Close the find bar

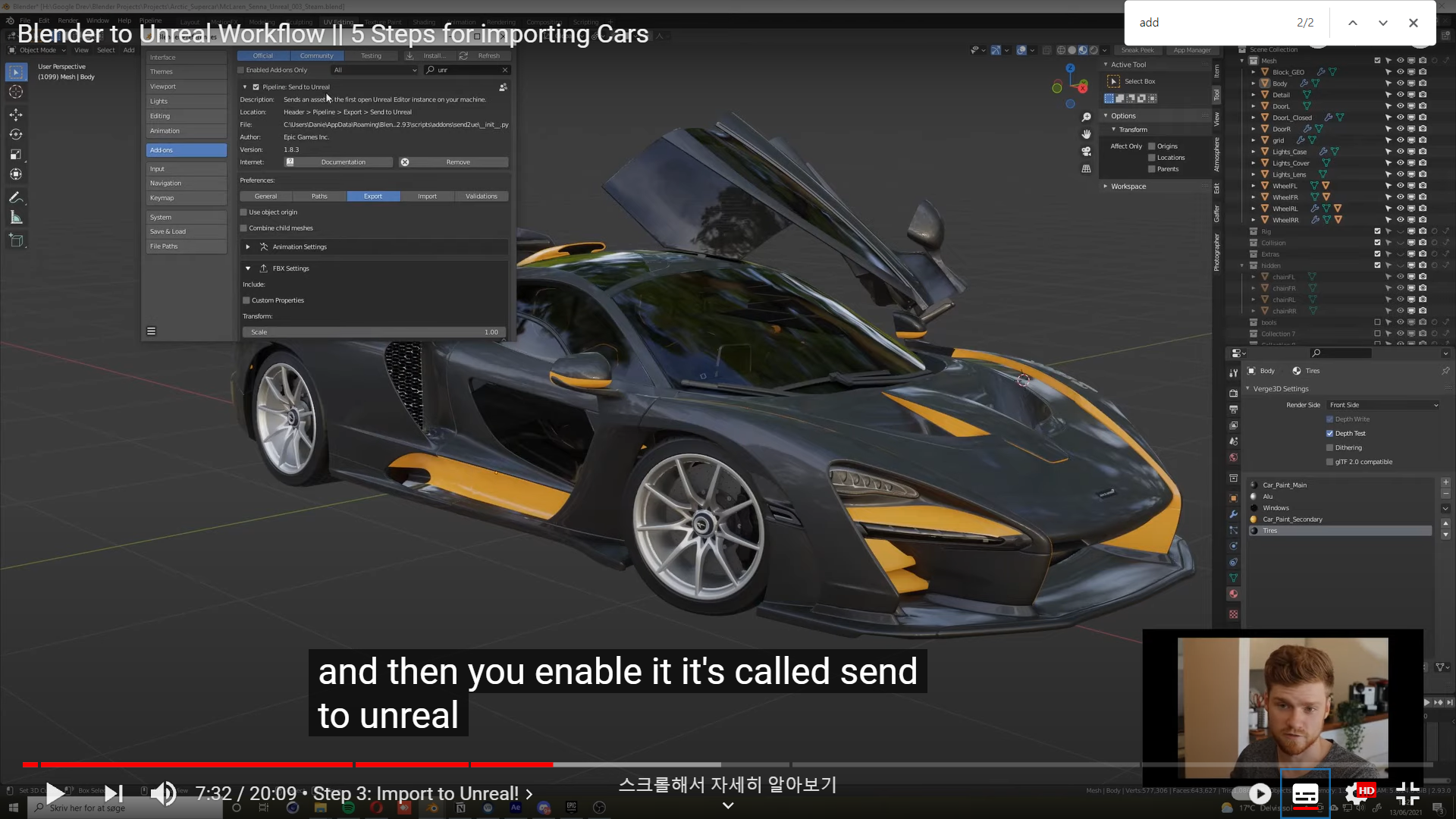(1413, 23)
